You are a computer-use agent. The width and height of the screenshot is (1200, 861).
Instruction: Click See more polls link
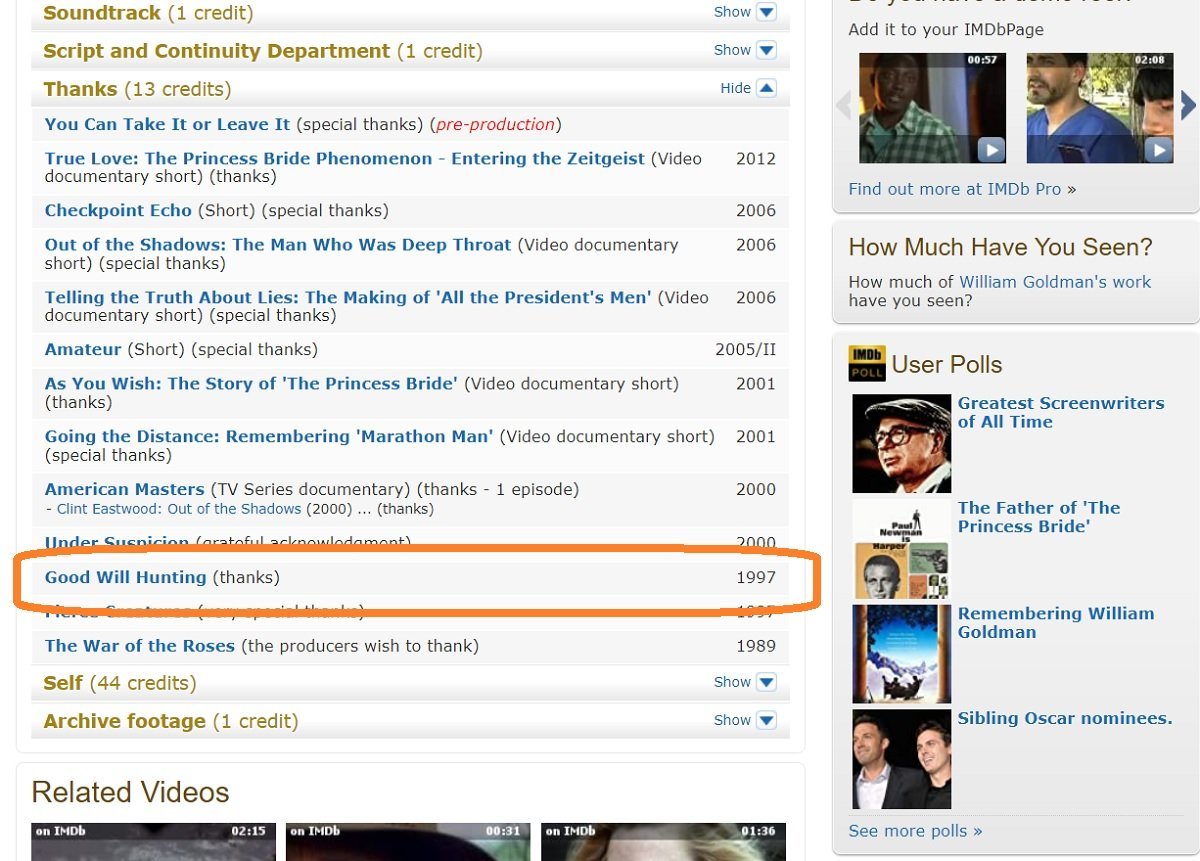915,831
